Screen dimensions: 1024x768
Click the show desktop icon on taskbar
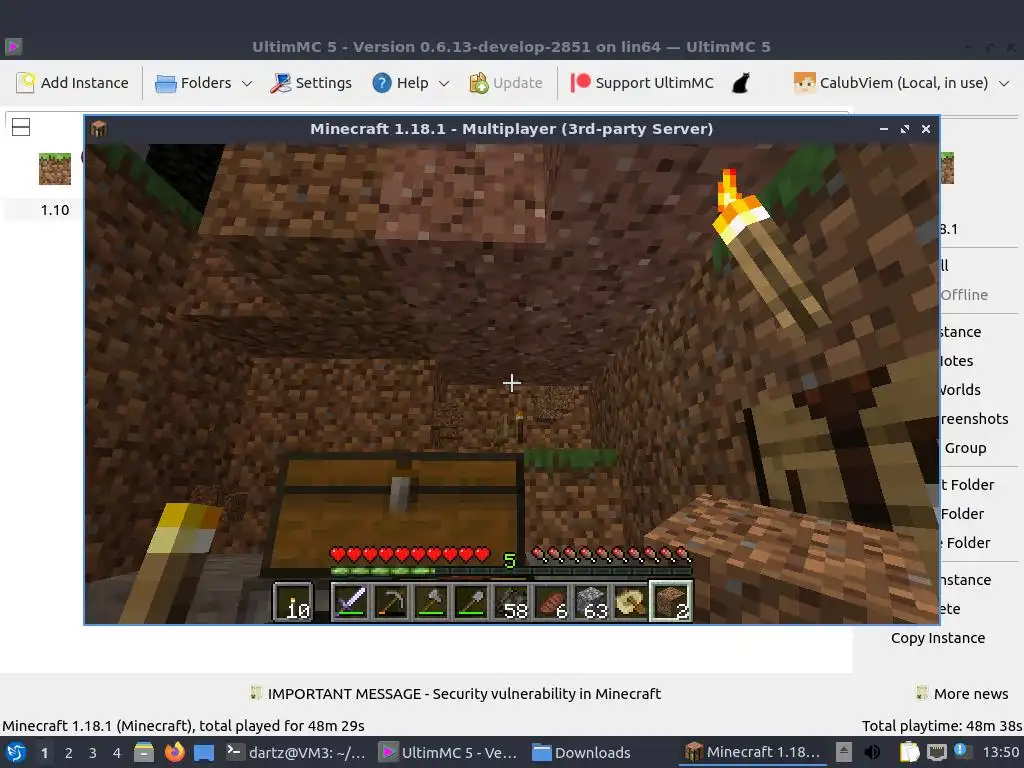pos(204,752)
